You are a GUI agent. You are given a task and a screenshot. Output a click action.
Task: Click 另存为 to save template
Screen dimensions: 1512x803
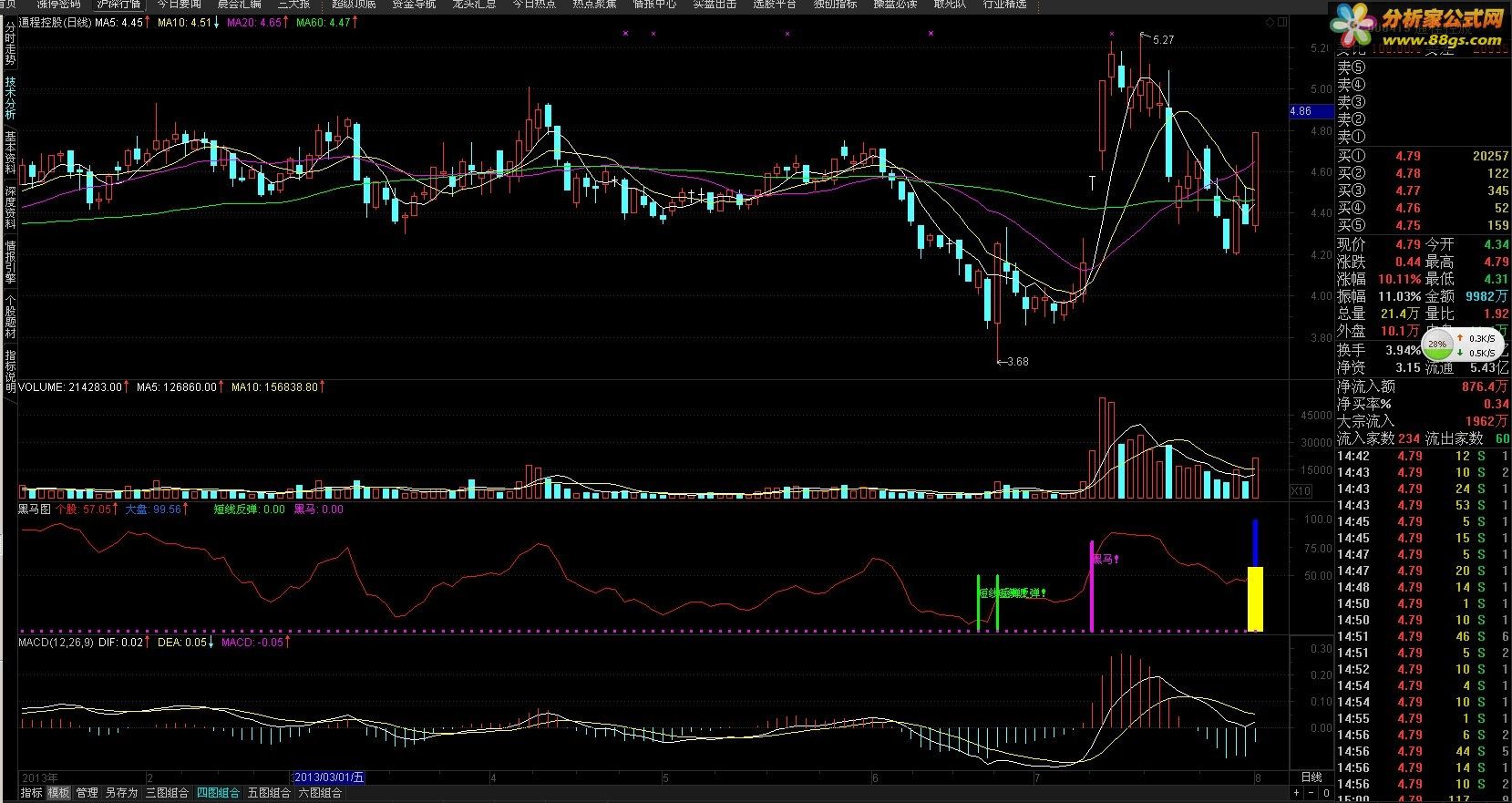point(121,793)
